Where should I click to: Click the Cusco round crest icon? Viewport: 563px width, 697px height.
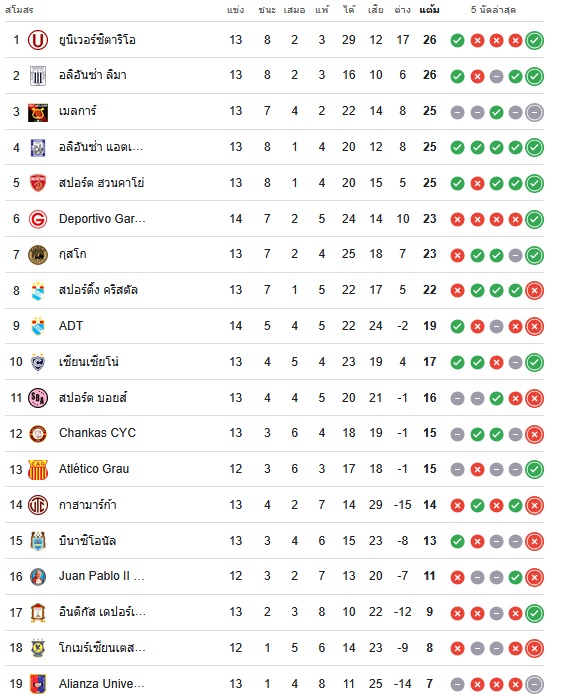(38, 255)
